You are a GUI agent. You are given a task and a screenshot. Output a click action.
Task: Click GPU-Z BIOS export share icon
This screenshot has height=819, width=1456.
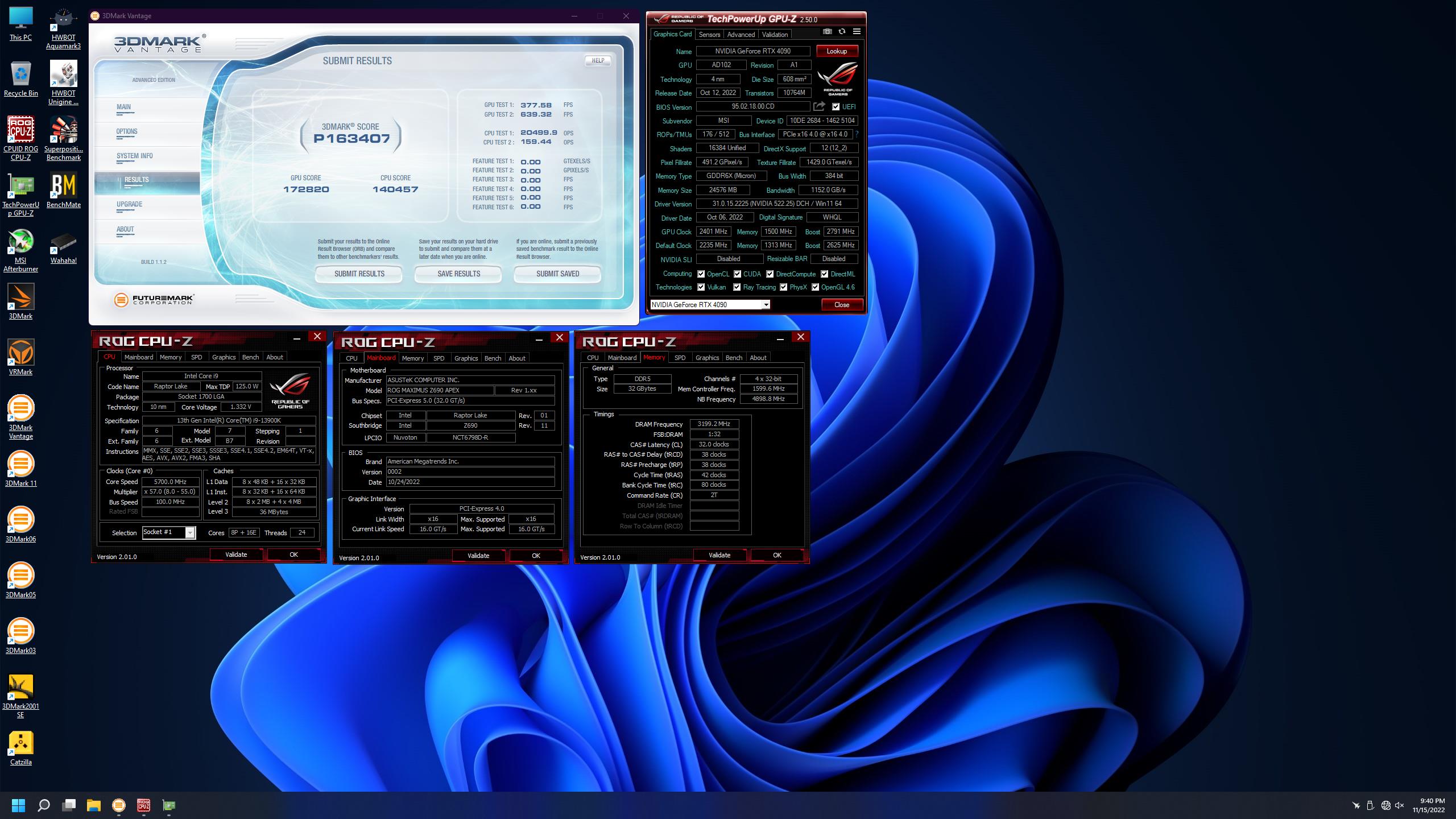click(x=819, y=106)
